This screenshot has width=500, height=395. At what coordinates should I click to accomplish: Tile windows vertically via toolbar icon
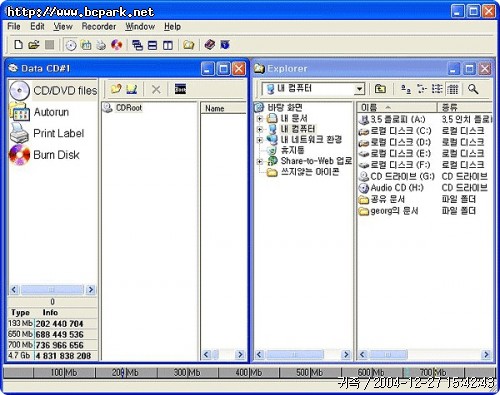click(168, 45)
